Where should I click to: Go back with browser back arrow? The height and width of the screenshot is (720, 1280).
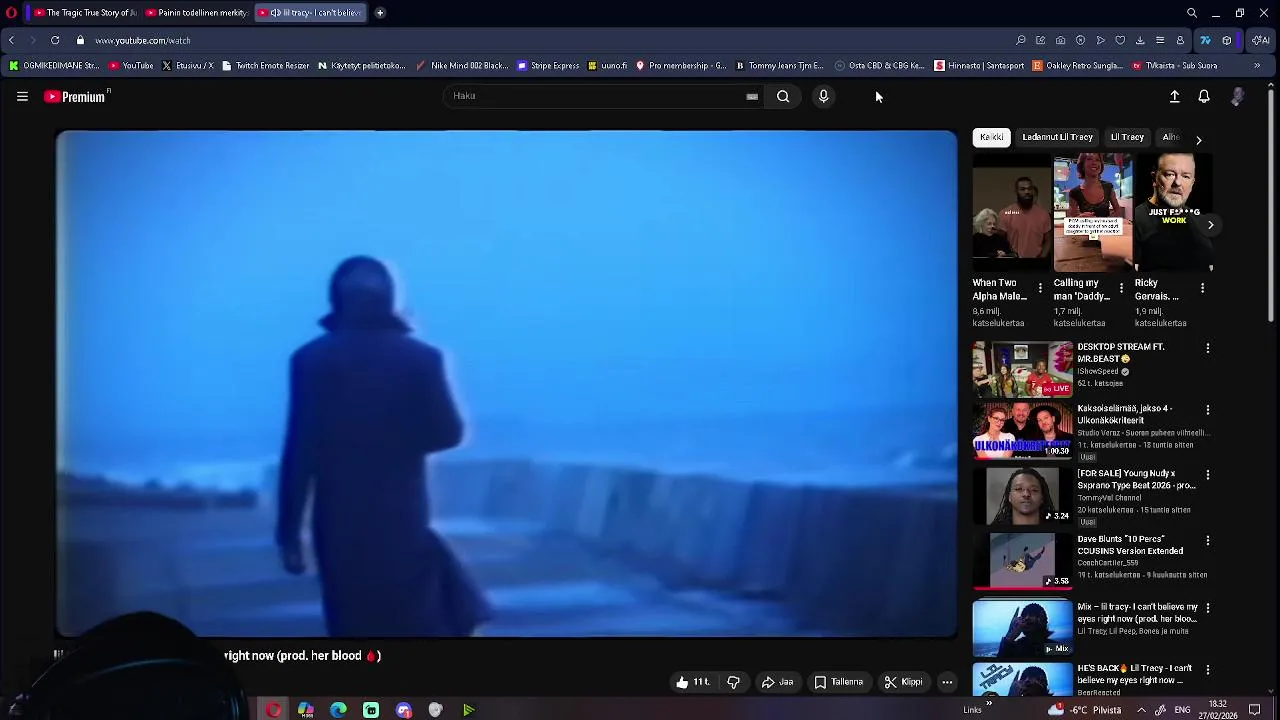tap(11, 41)
